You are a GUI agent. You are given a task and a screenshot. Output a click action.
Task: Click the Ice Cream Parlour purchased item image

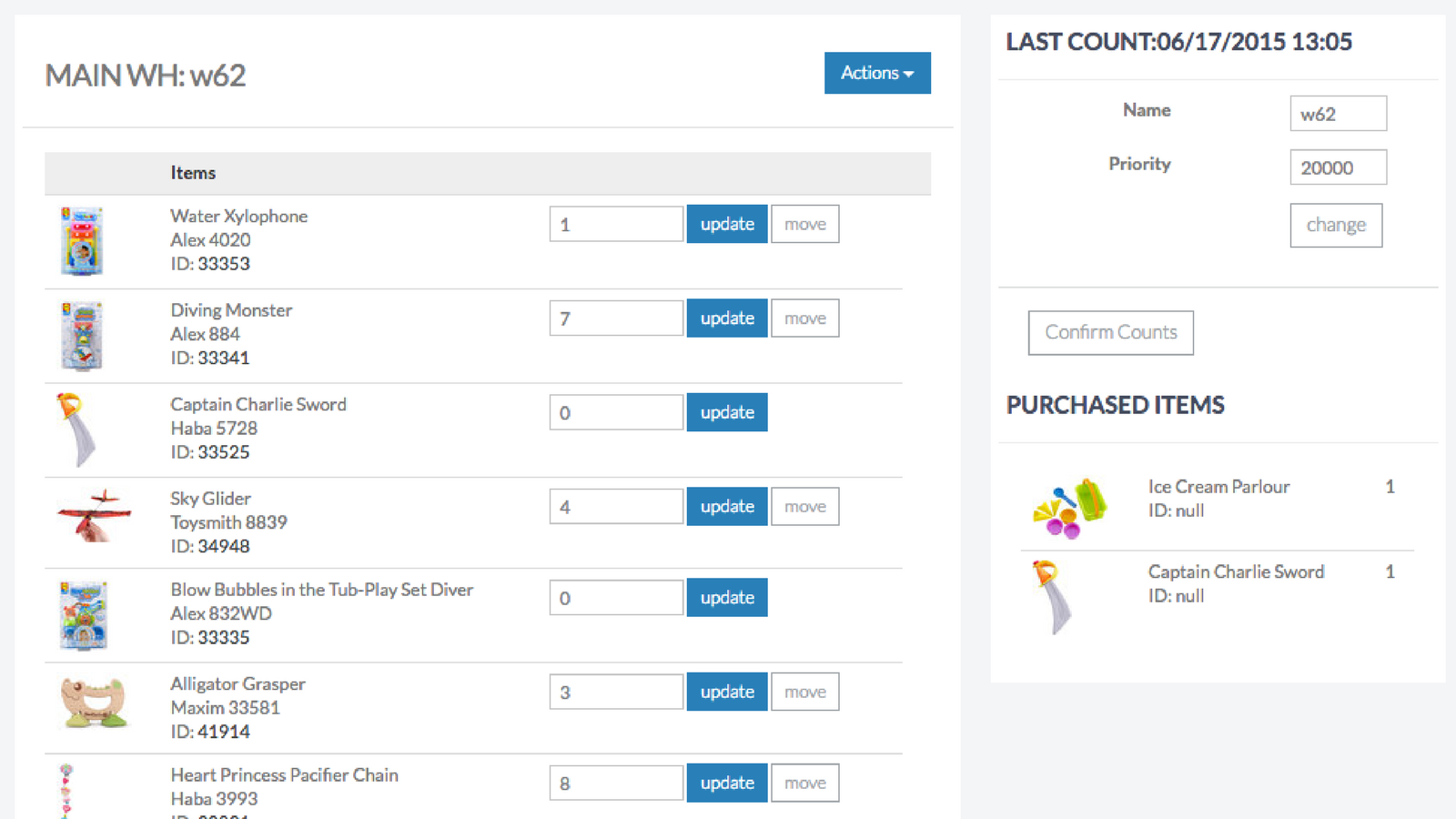(1067, 506)
